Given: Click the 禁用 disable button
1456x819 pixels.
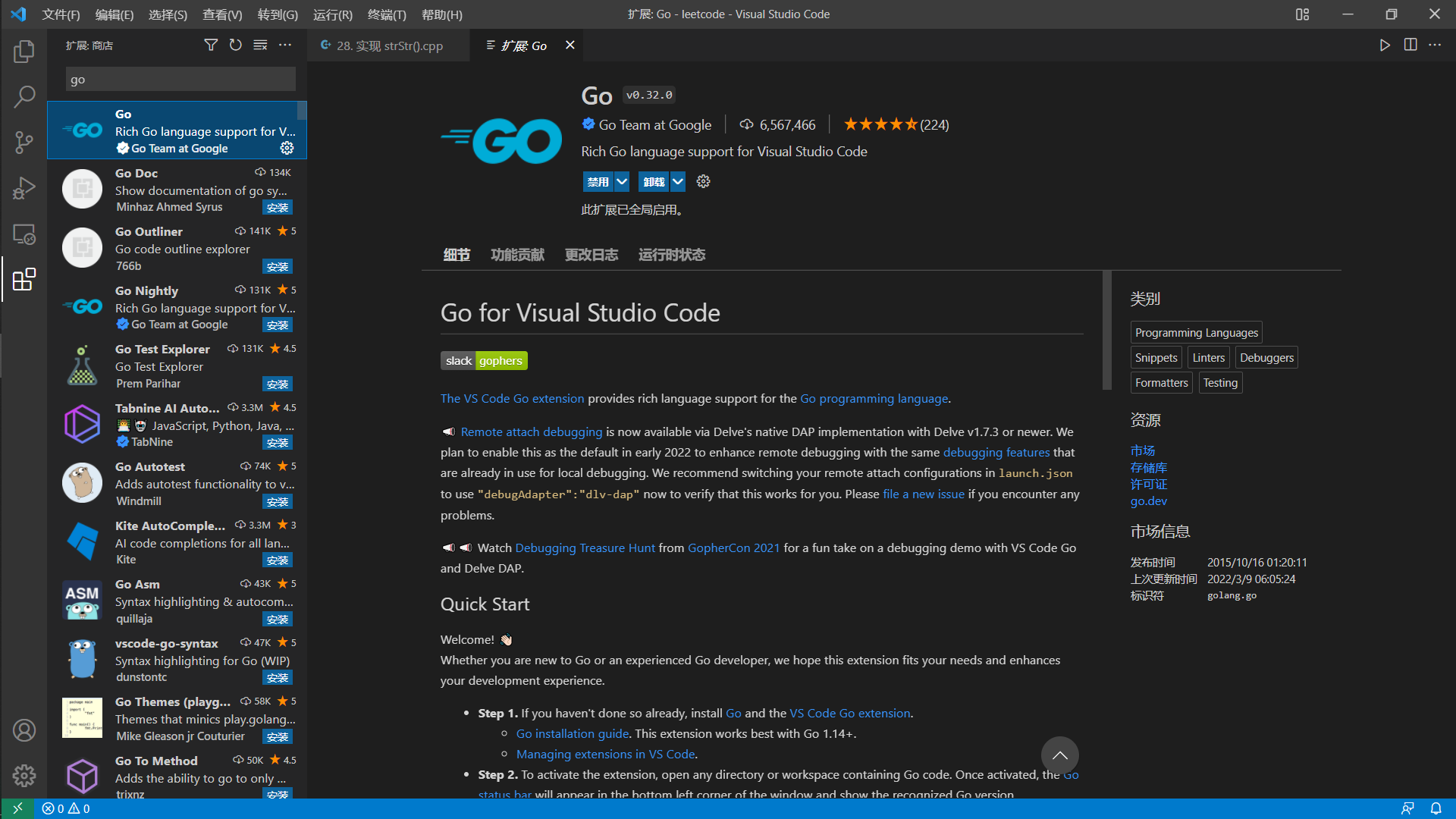Looking at the screenshot, I should pyautogui.click(x=598, y=182).
